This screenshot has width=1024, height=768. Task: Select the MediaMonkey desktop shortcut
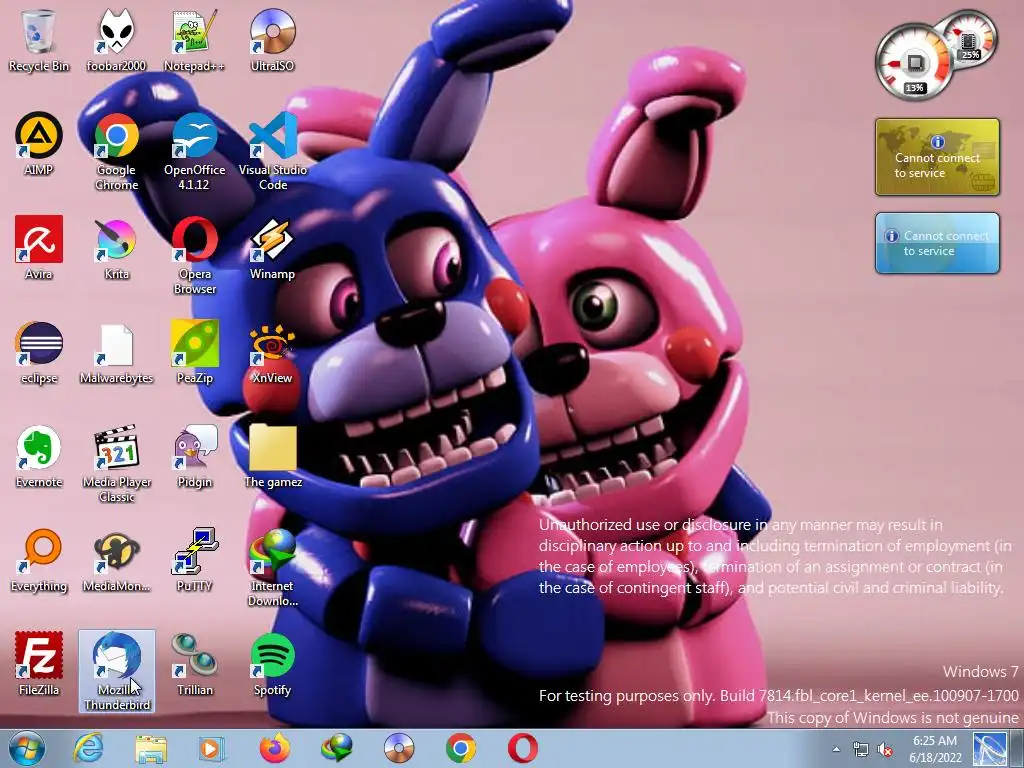[x=116, y=560]
